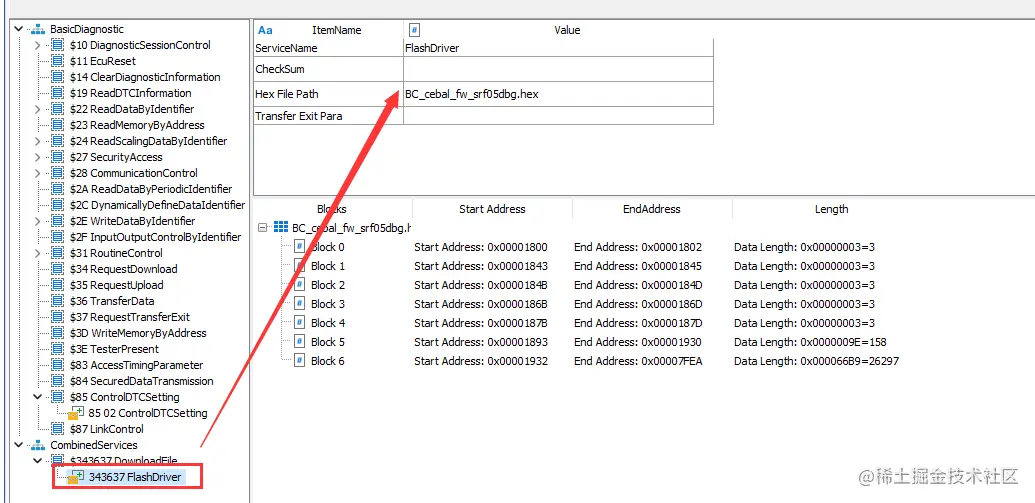The image size is (1035, 503).
Task: Click Block 2 Start Address 0x0000184B
Action: (x=481, y=285)
